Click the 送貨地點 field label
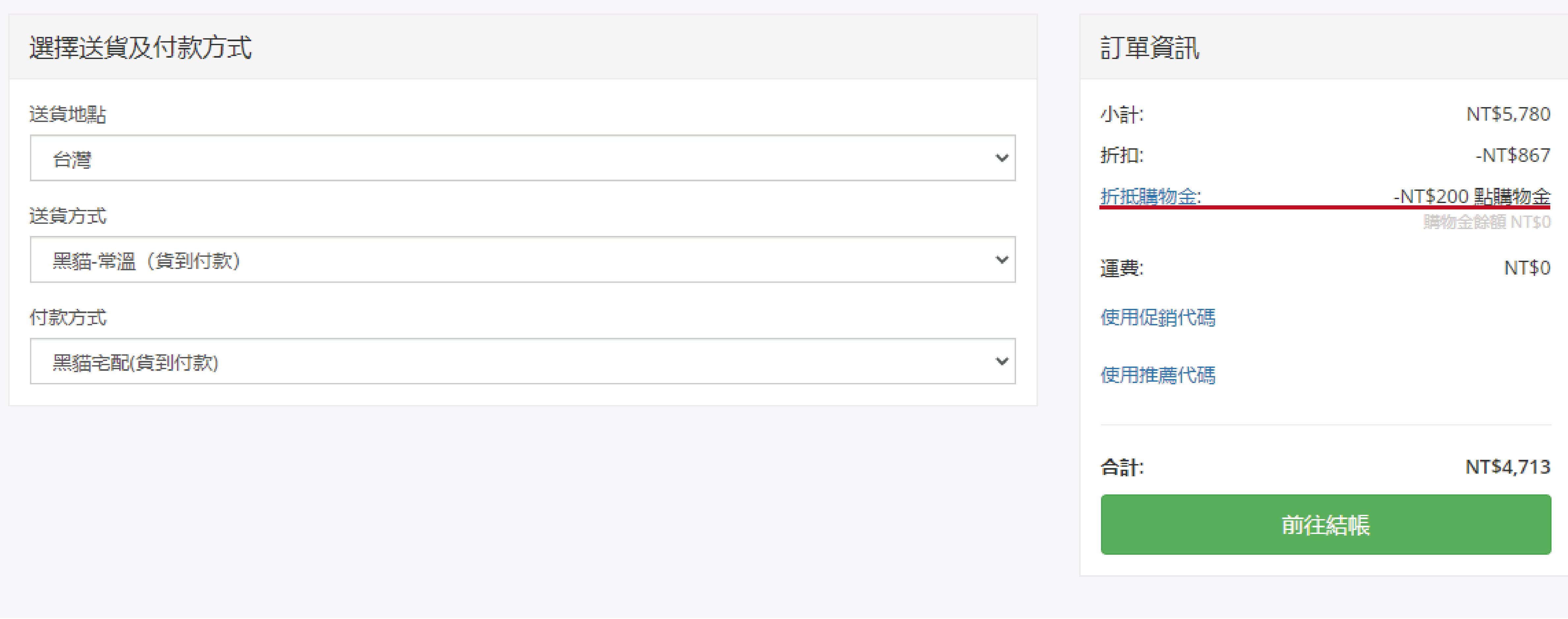This screenshot has width=1568, height=619. tap(68, 114)
